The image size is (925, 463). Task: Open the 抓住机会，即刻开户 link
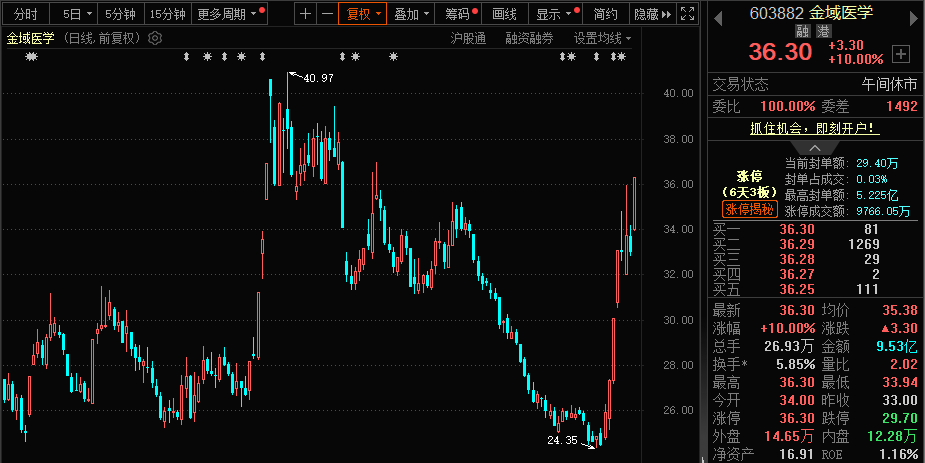pos(814,128)
